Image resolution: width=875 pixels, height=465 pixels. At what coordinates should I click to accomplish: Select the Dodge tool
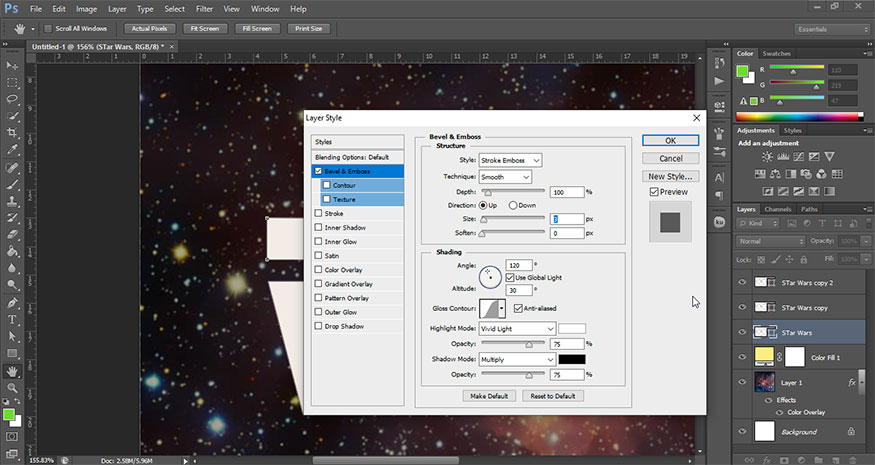[x=12, y=285]
